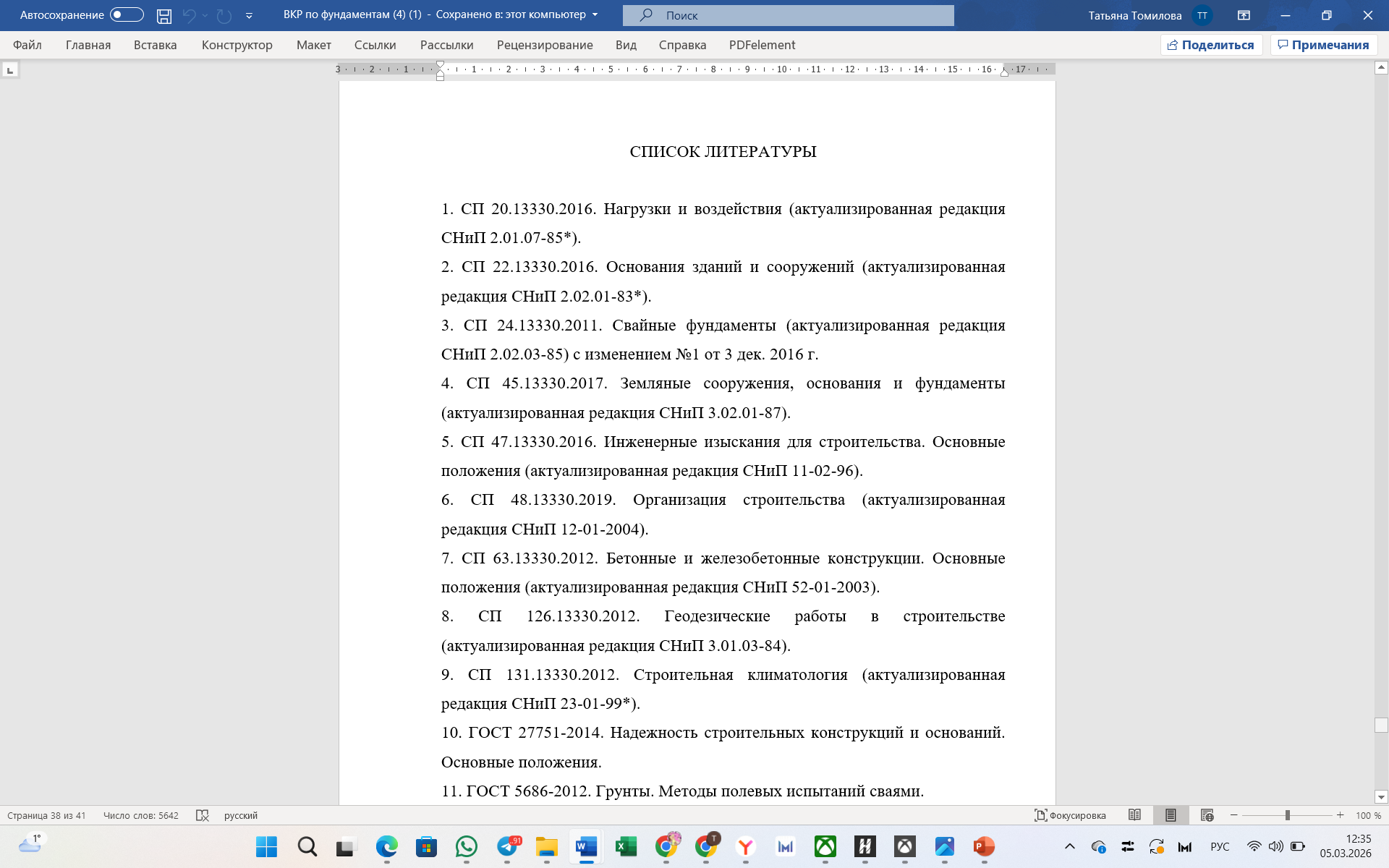Open the PDFelement tab

tap(763, 45)
